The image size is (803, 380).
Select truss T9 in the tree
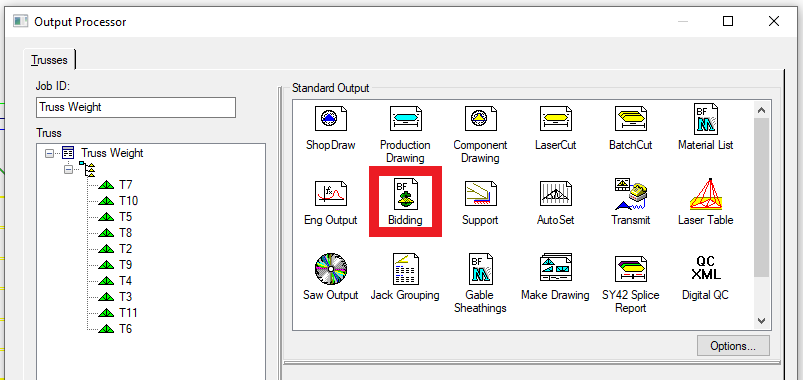tap(125, 265)
